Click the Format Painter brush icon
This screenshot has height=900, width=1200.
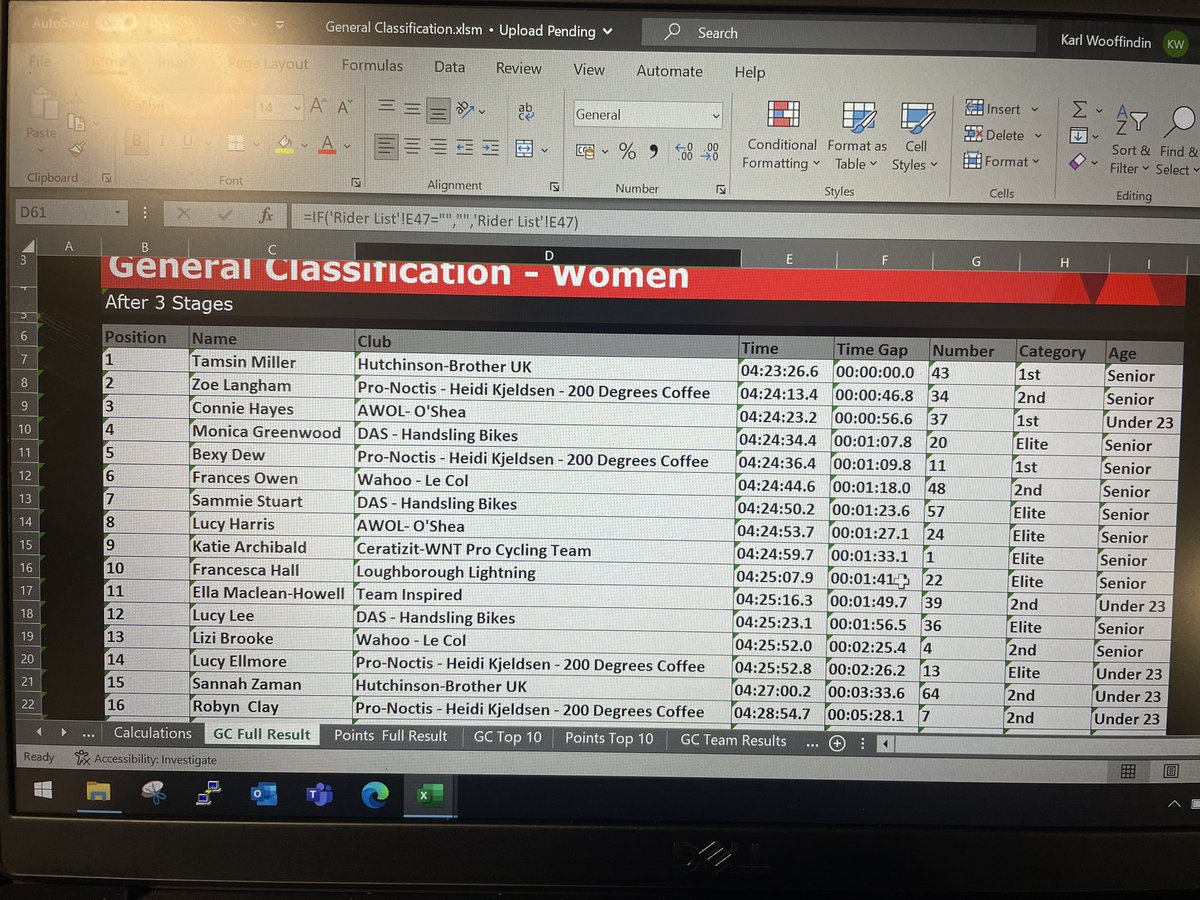(77, 148)
